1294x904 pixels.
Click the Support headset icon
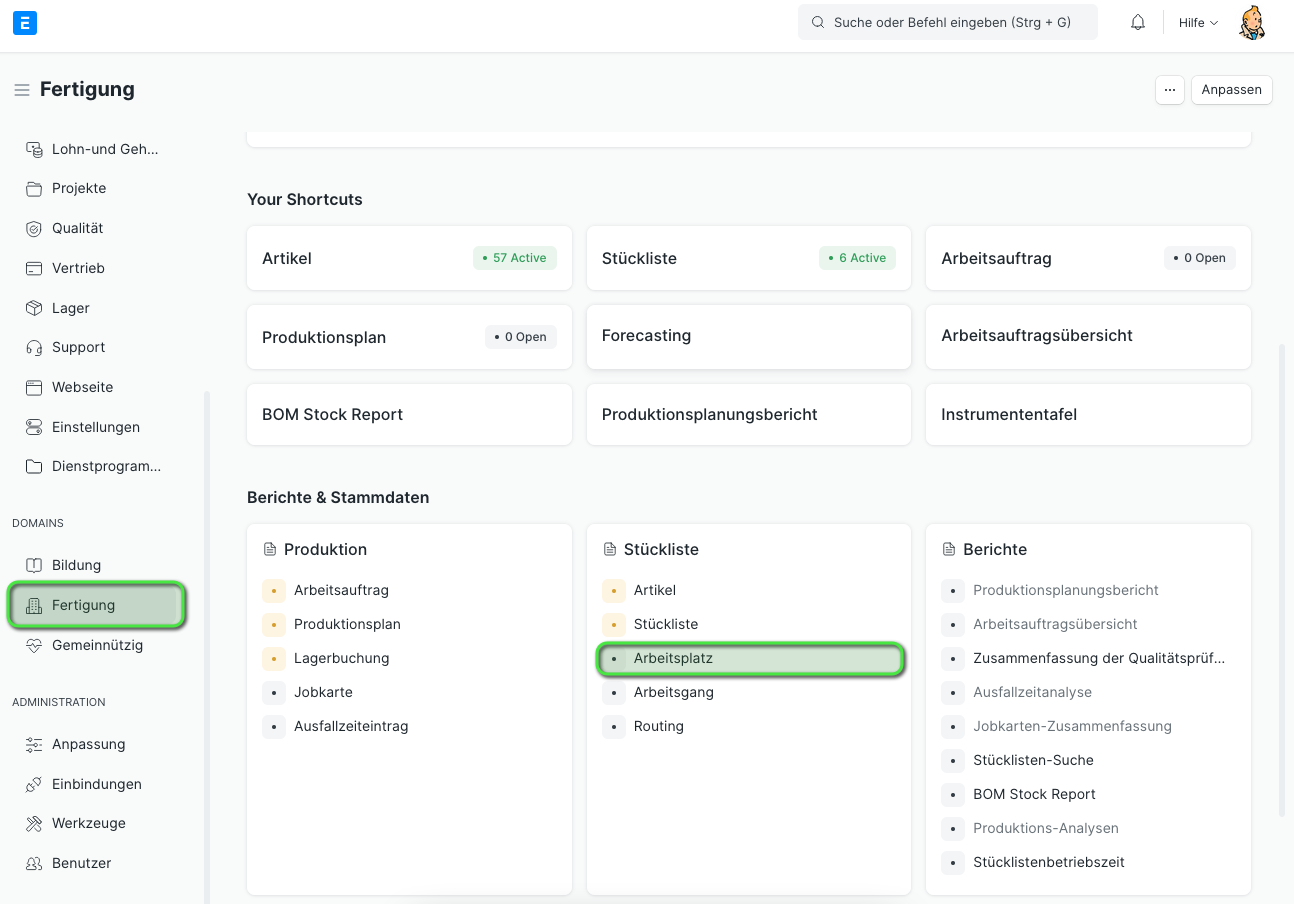click(34, 347)
